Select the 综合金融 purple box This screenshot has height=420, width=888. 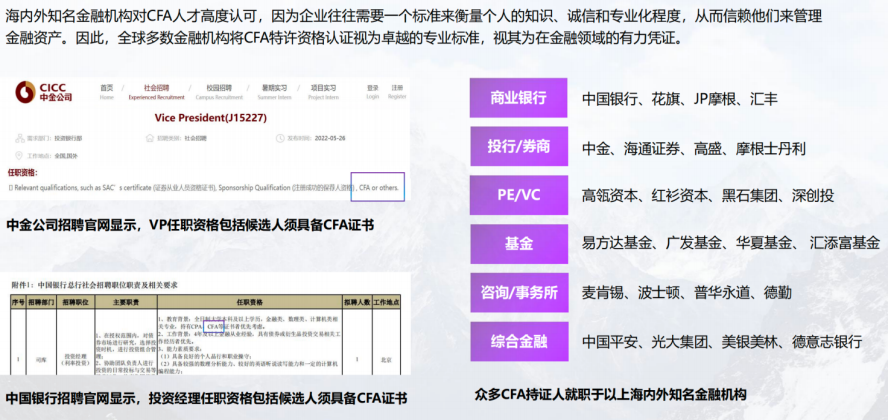click(518, 342)
